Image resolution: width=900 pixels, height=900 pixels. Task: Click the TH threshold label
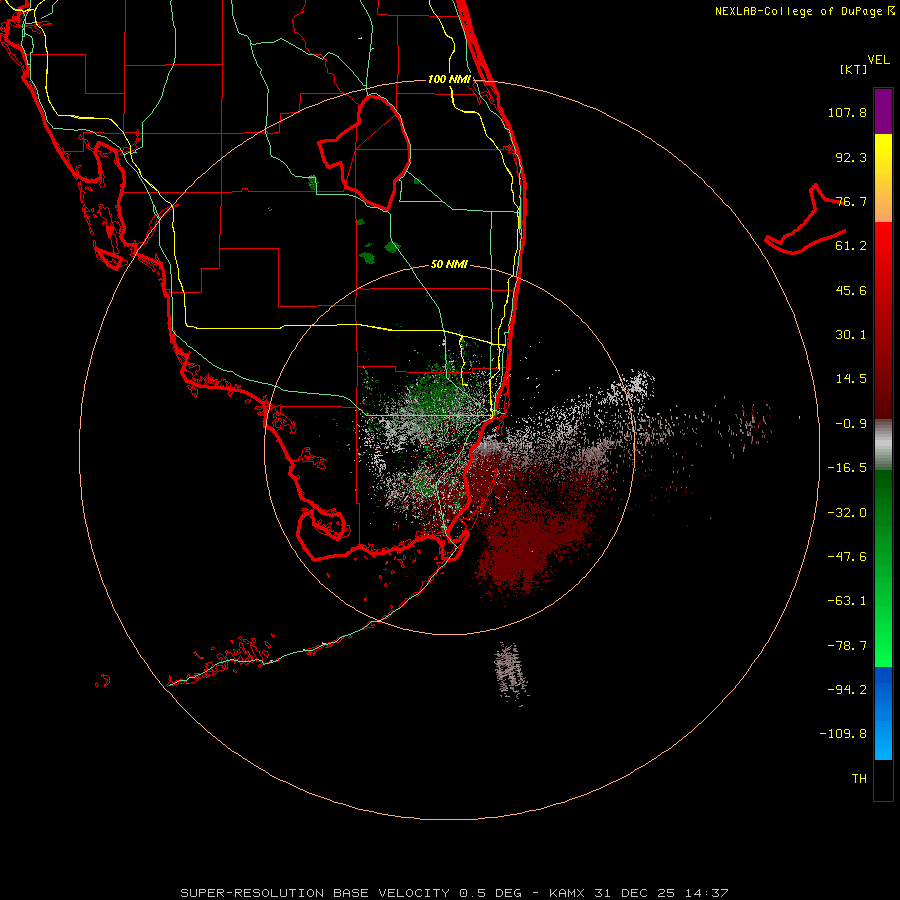tap(859, 779)
